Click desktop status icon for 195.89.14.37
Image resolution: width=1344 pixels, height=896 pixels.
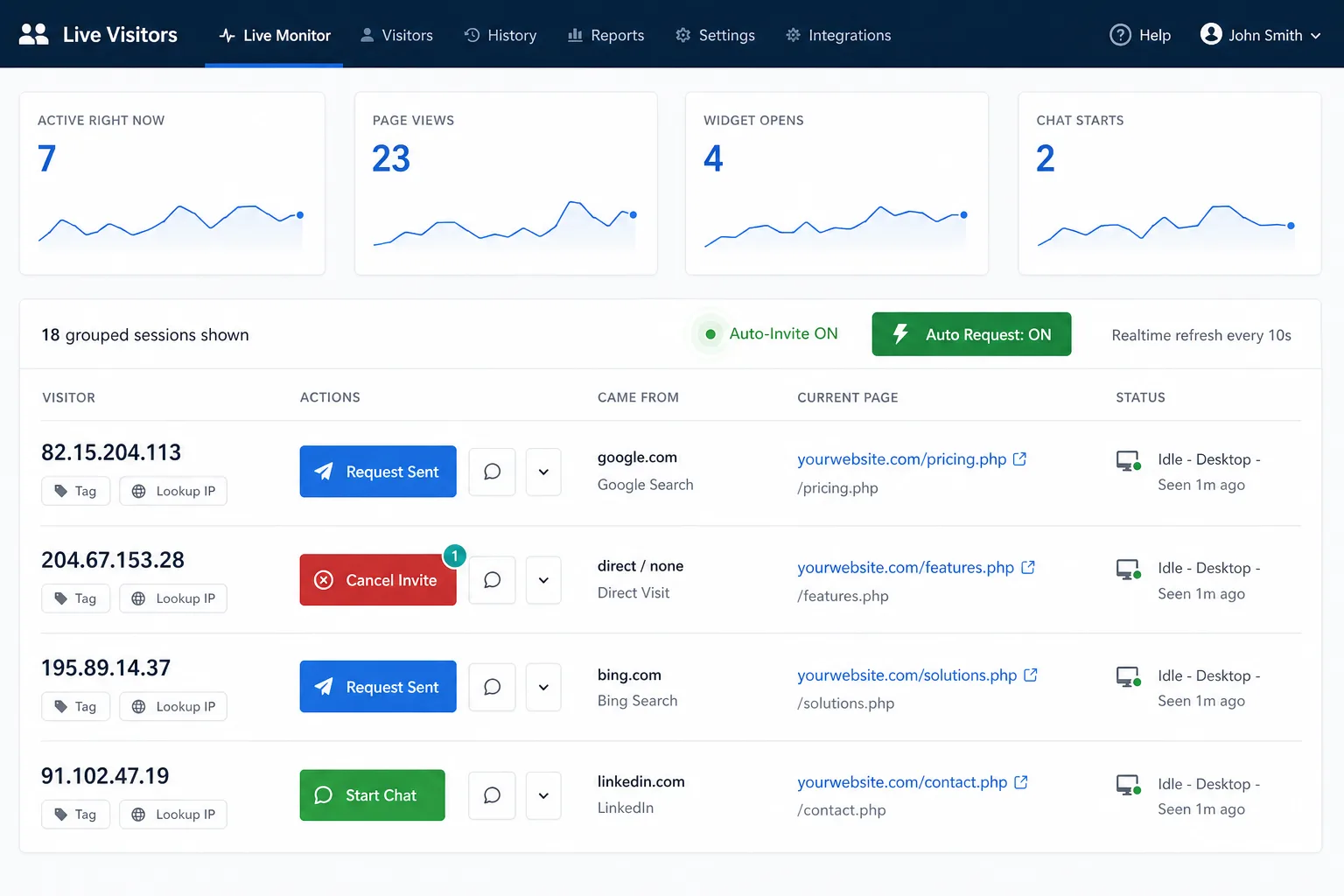pos(1128,676)
